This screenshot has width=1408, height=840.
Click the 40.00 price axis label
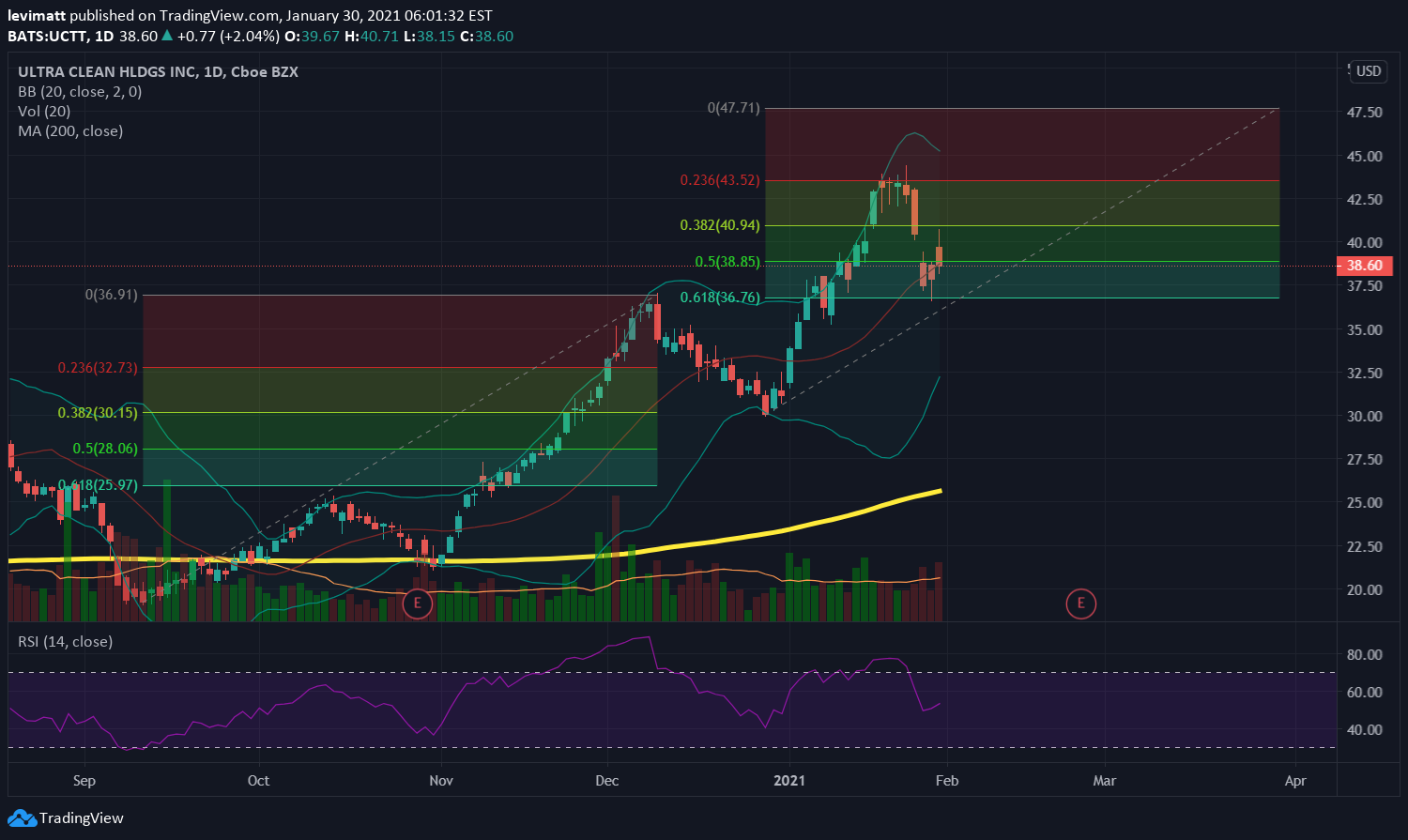click(x=1364, y=242)
